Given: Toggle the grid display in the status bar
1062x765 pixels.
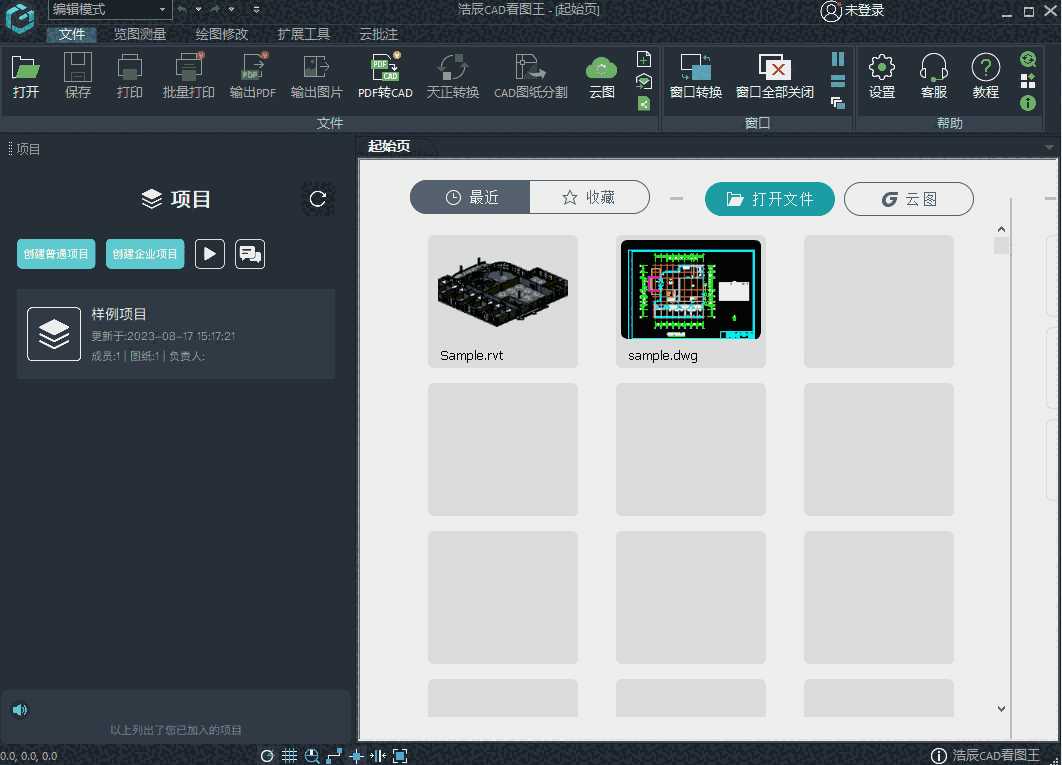Looking at the screenshot, I should [x=289, y=755].
